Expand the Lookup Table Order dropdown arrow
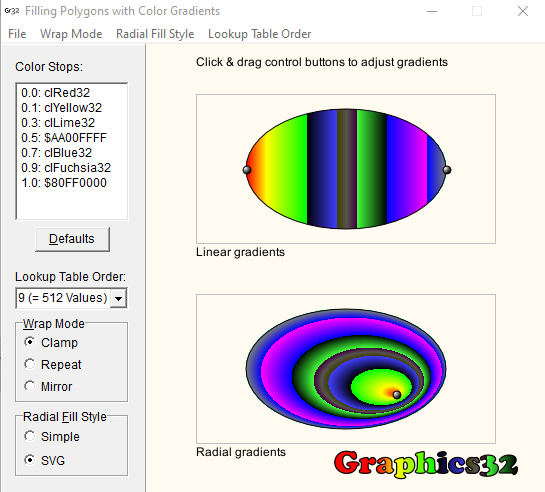This screenshot has width=545, height=492. [x=119, y=298]
